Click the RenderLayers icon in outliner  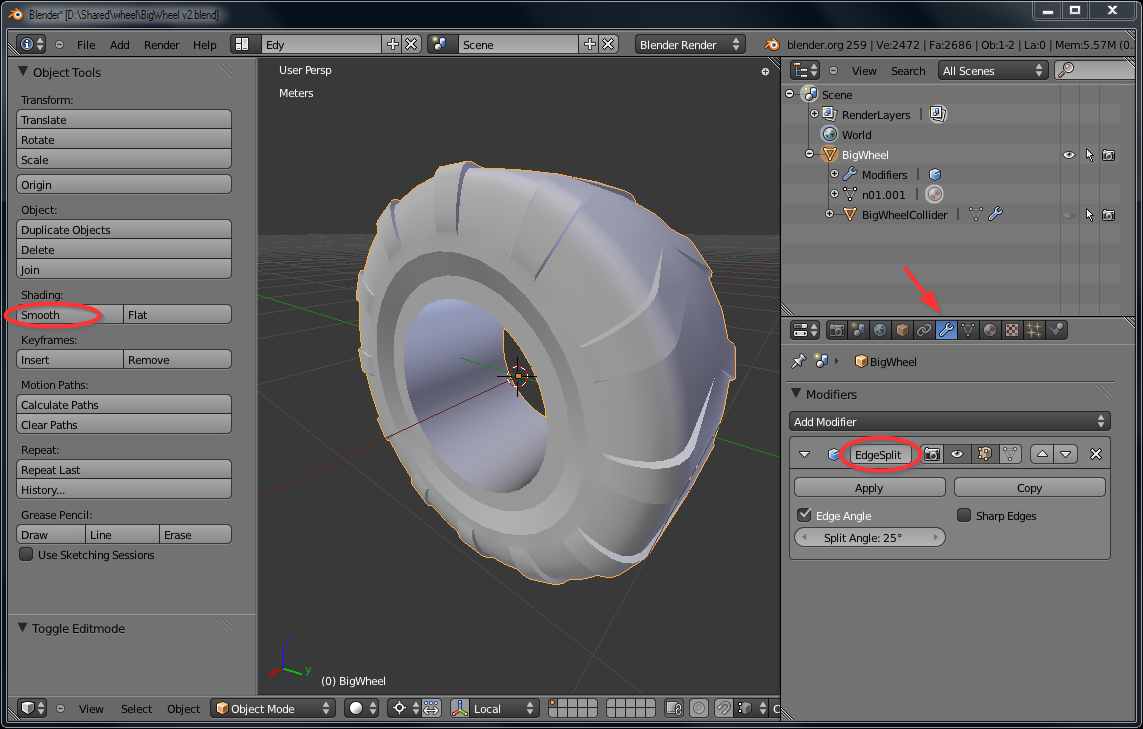tap(830, 114)
